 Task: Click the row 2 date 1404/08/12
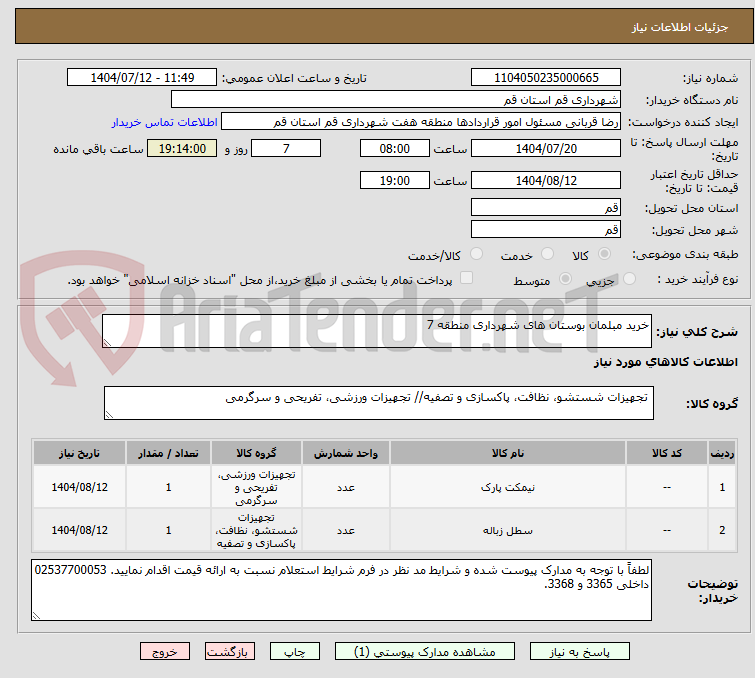click(x=79, y=530)
